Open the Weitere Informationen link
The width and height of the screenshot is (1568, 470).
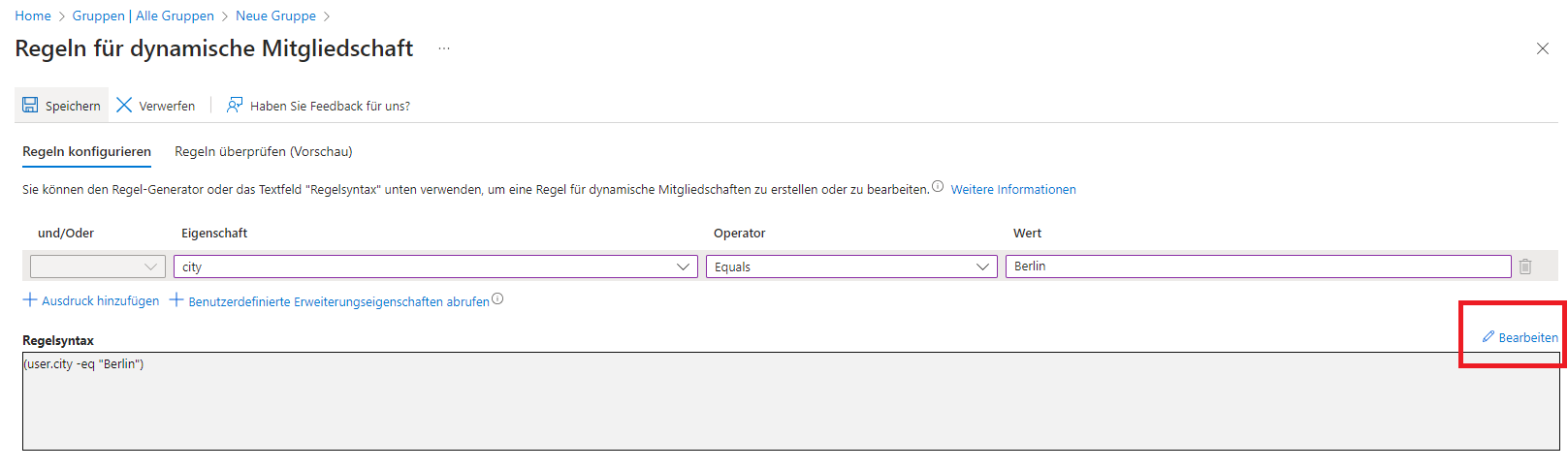click(1013, 190)
